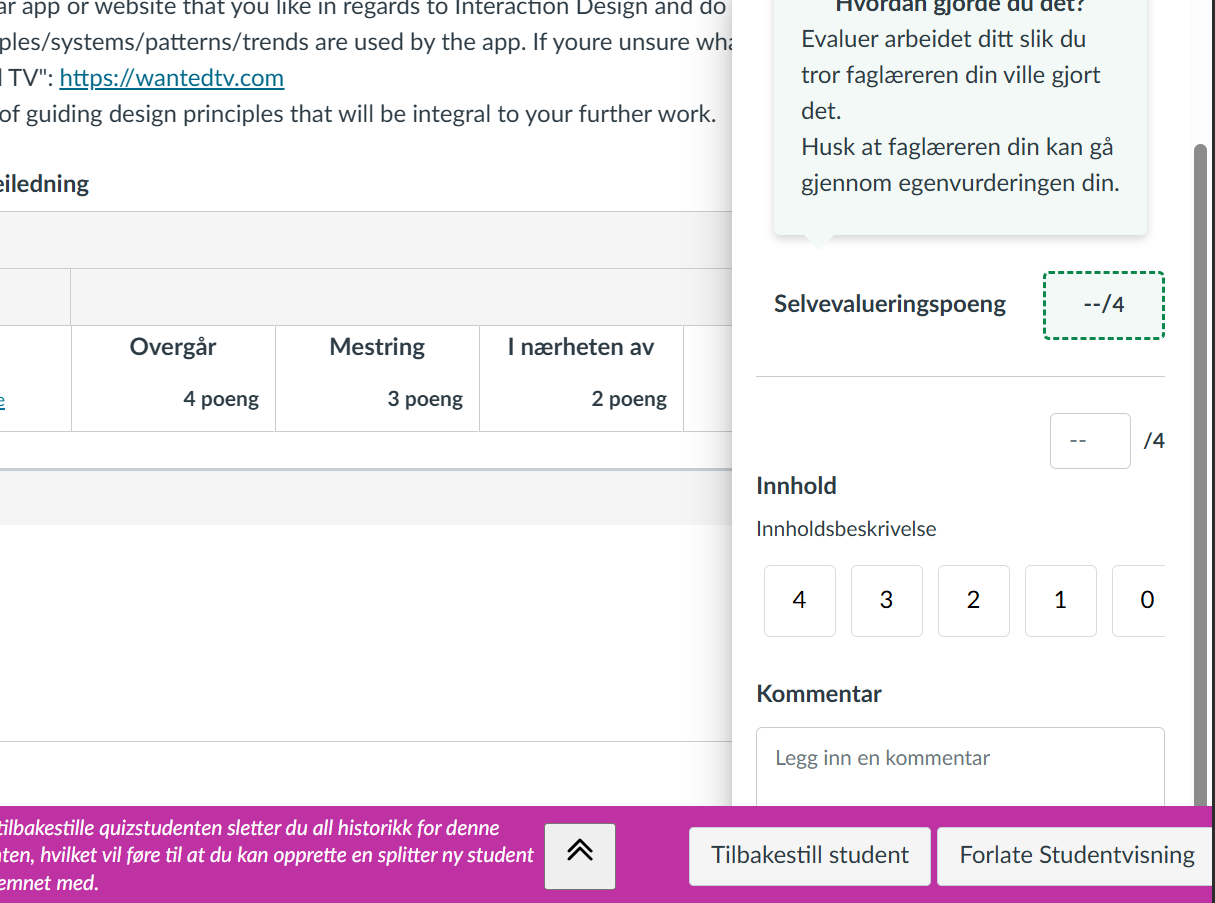Click the I nærheten av 2 poeng cell
The image size is (1215, 903).
581,378
